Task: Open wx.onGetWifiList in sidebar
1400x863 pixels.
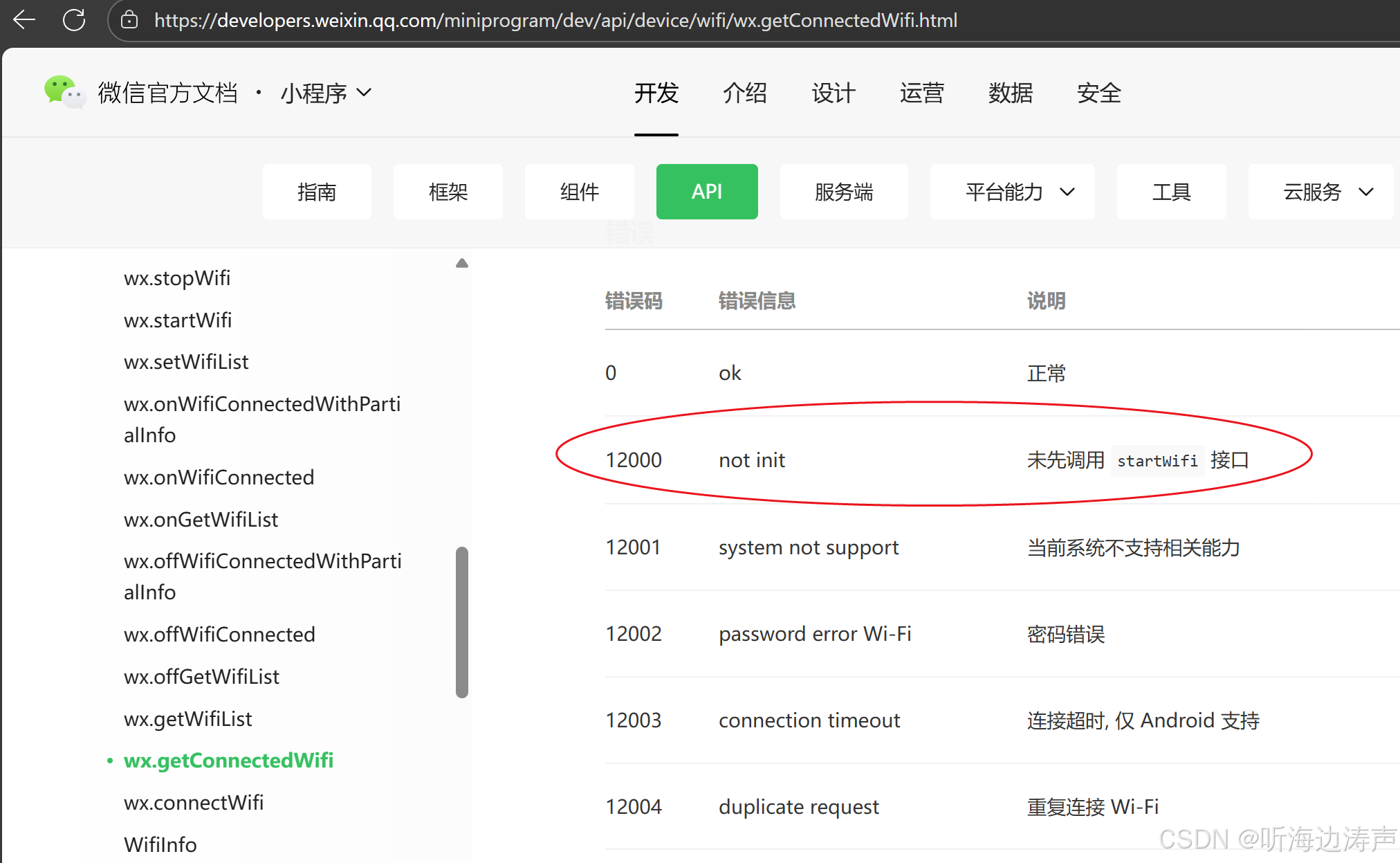Action: point(201,520)
